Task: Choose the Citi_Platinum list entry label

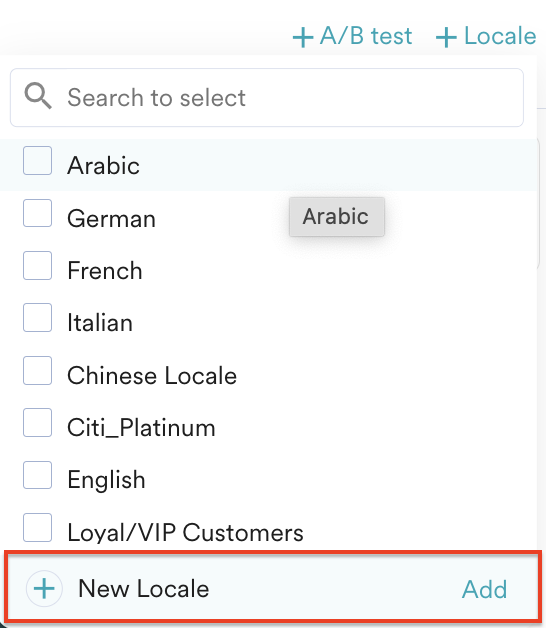Action: (x=141, y=427)
